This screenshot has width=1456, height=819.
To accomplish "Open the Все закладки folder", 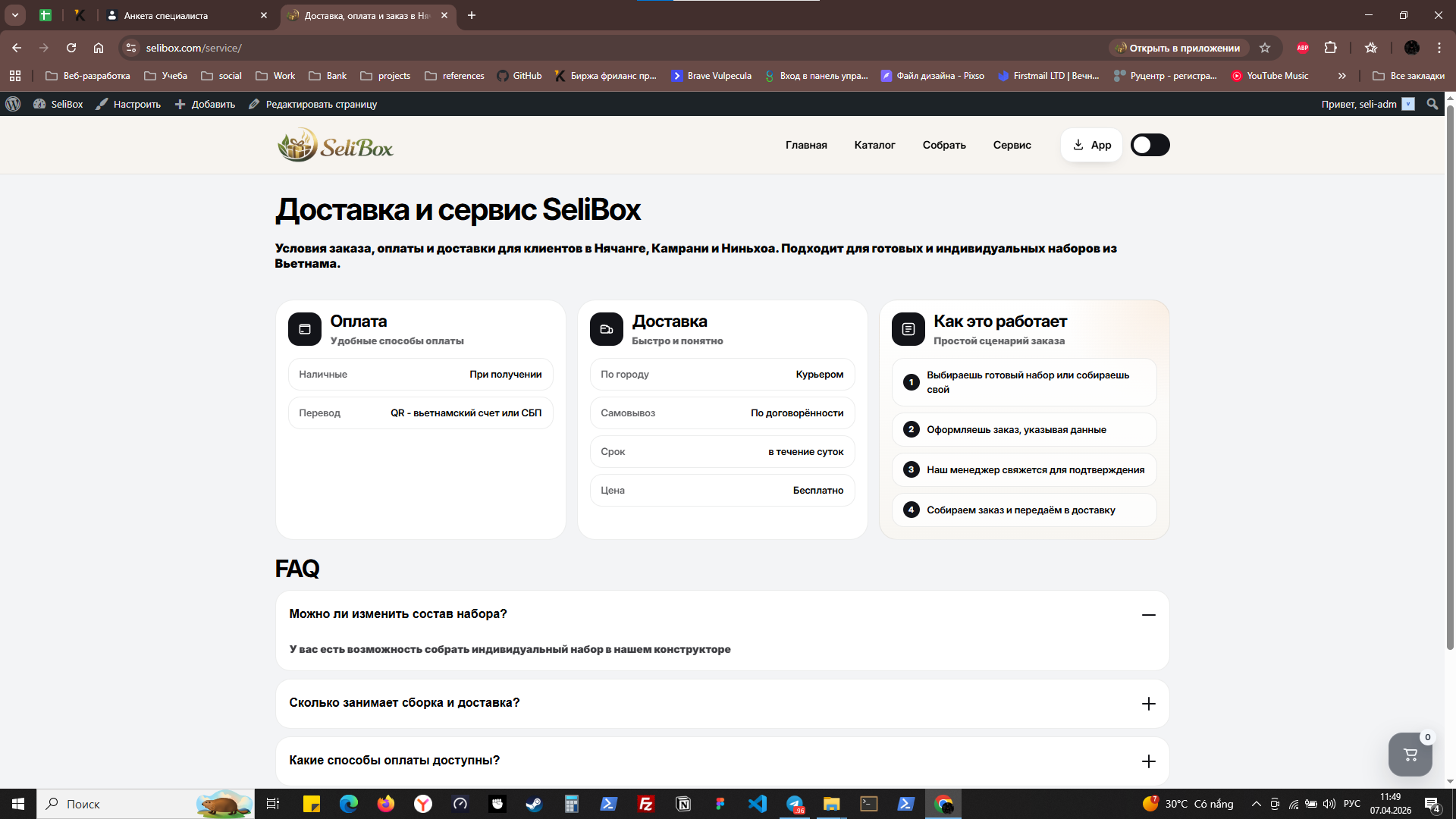I will [x=1409, y=76].
